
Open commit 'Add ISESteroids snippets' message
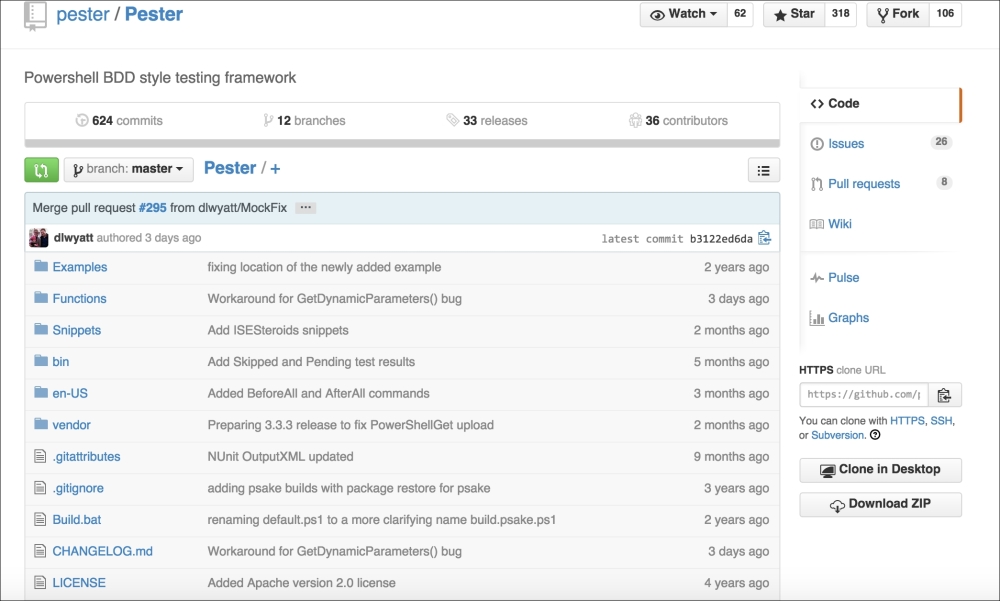tap(278, 330)
